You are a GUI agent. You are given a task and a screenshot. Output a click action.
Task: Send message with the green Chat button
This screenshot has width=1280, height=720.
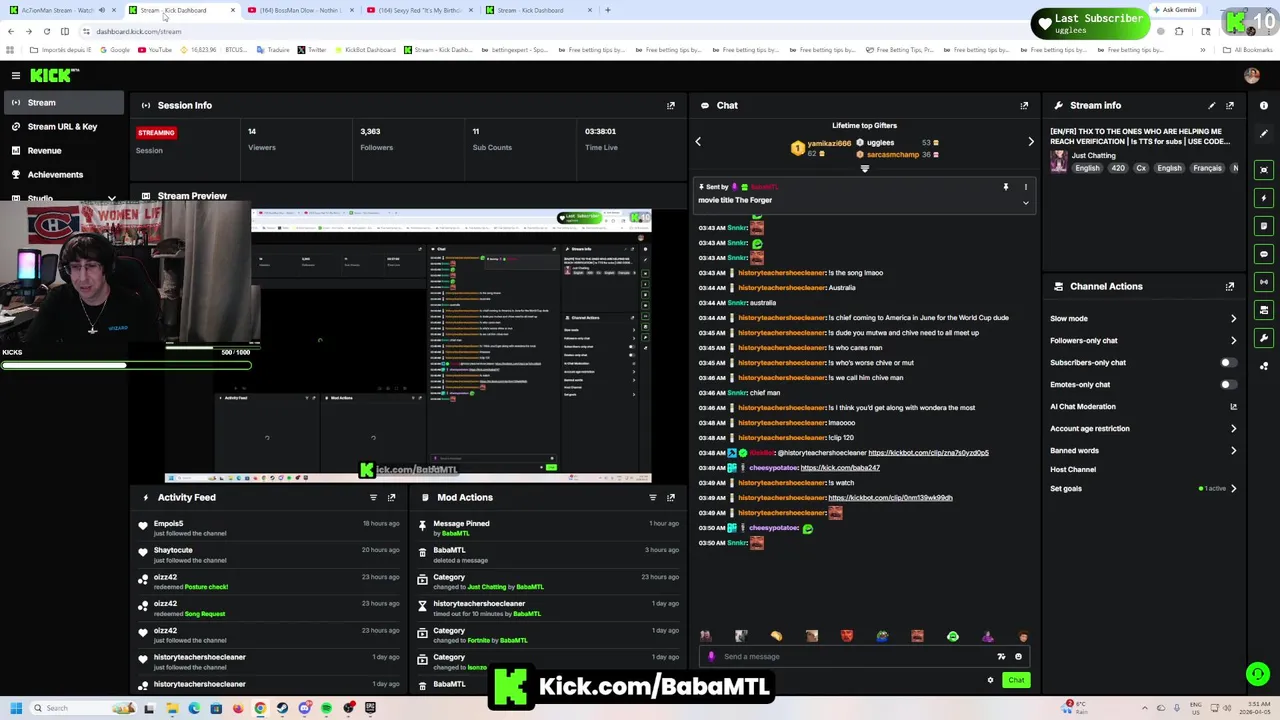point(1016,680)
